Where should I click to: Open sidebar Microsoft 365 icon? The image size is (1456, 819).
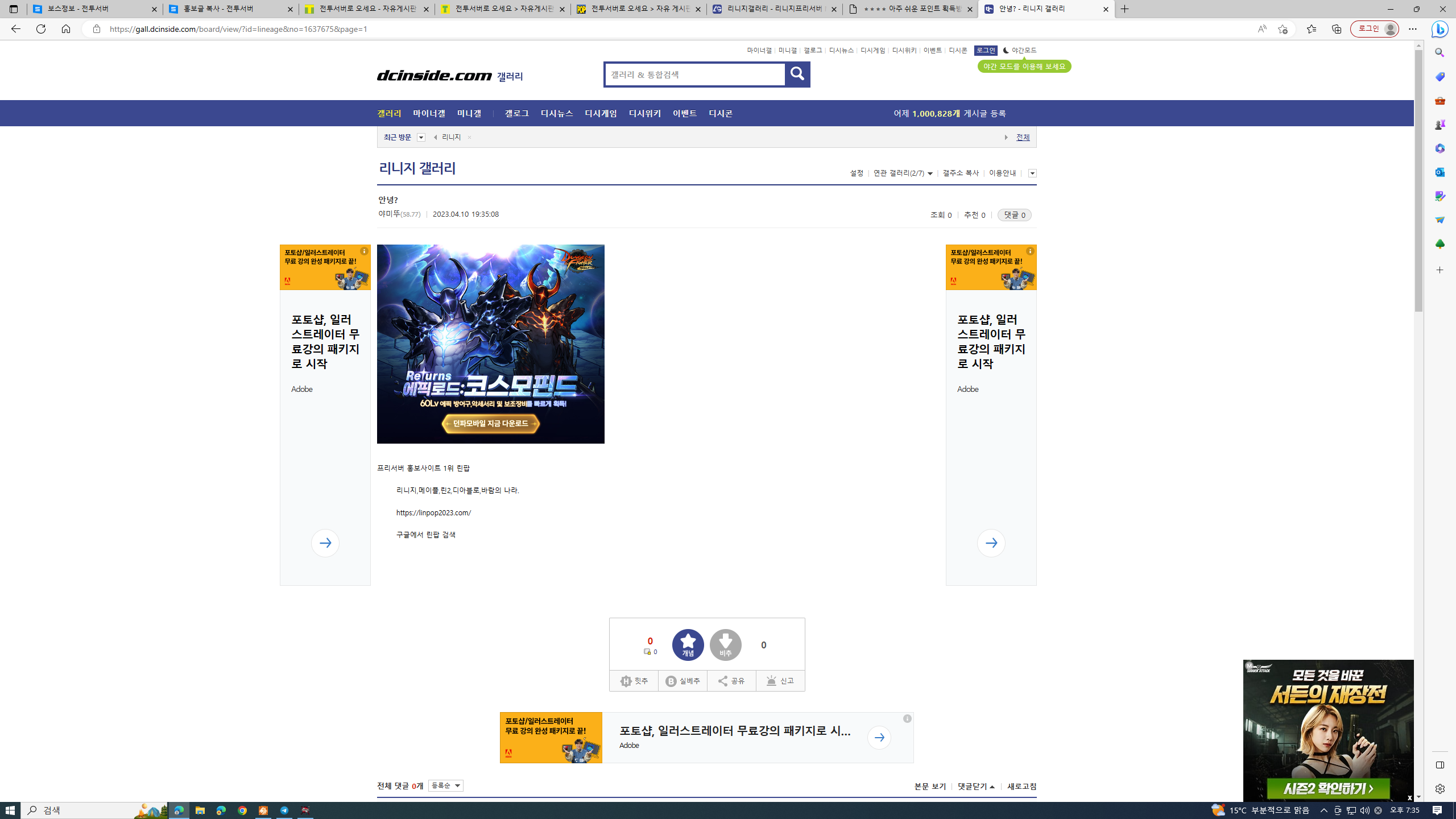click(x=1440, y=148)
